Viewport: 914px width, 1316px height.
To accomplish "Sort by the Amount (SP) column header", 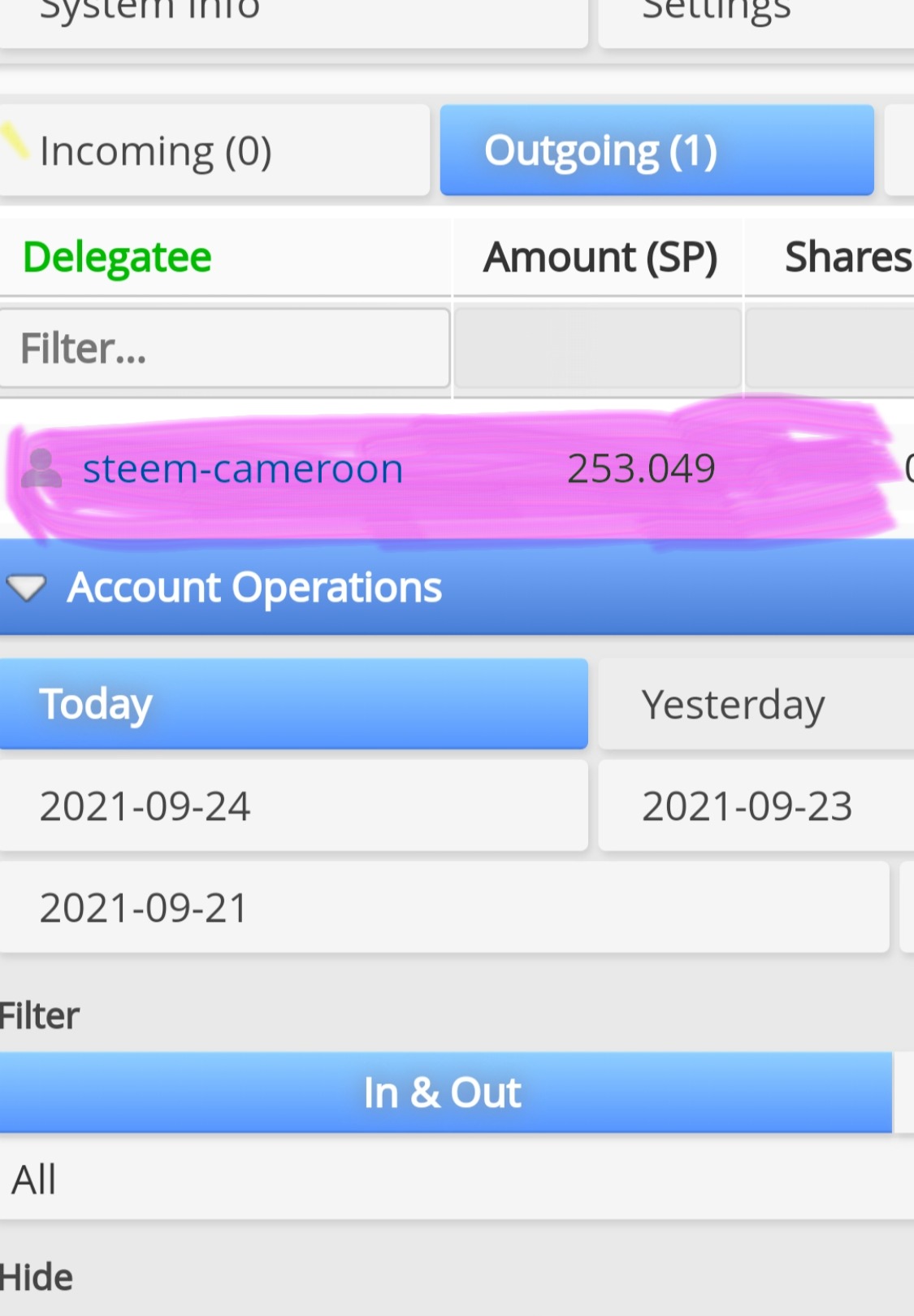I will (600, 258).
